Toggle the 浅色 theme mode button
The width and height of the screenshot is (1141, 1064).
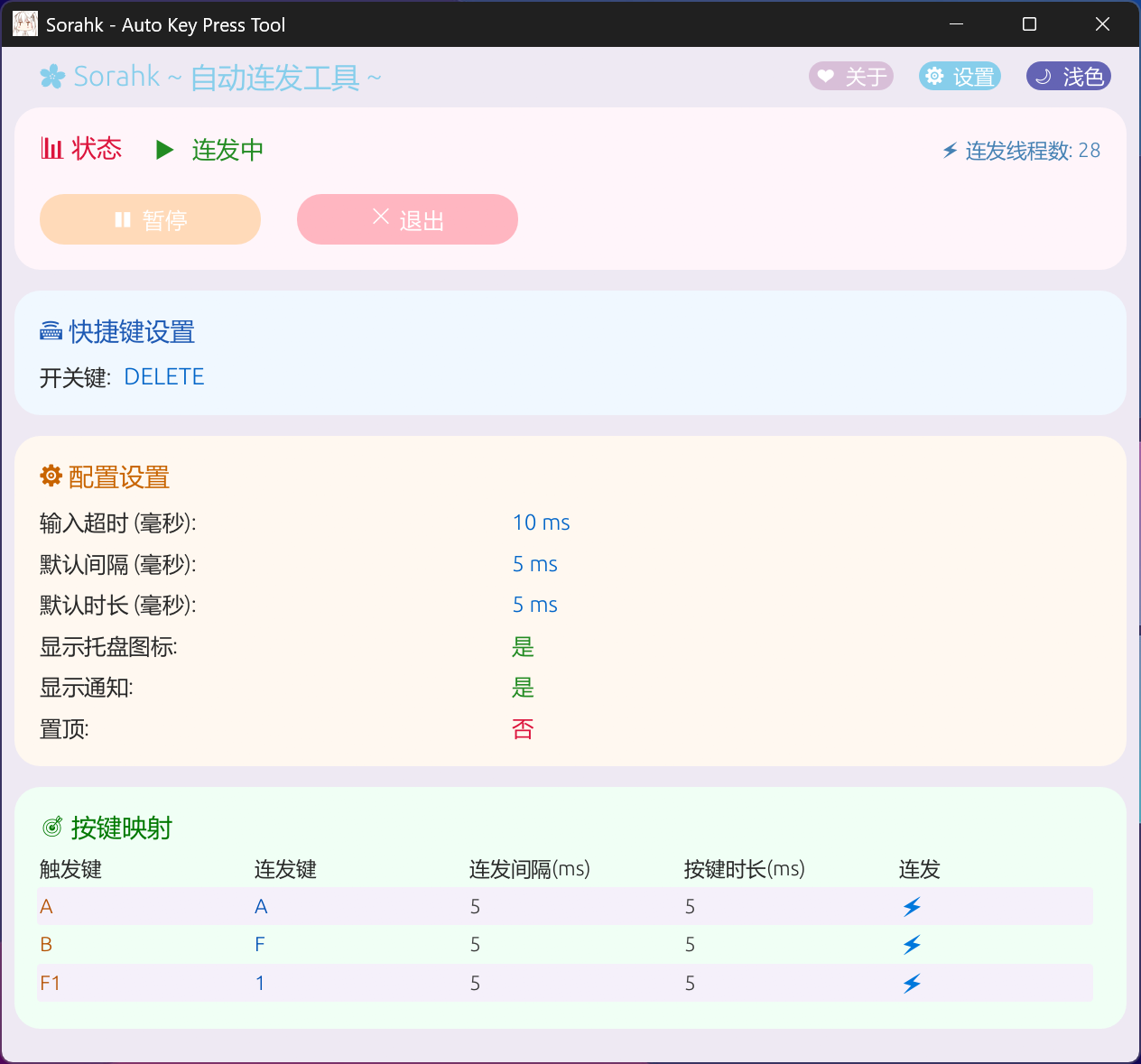coord(1068,77)
